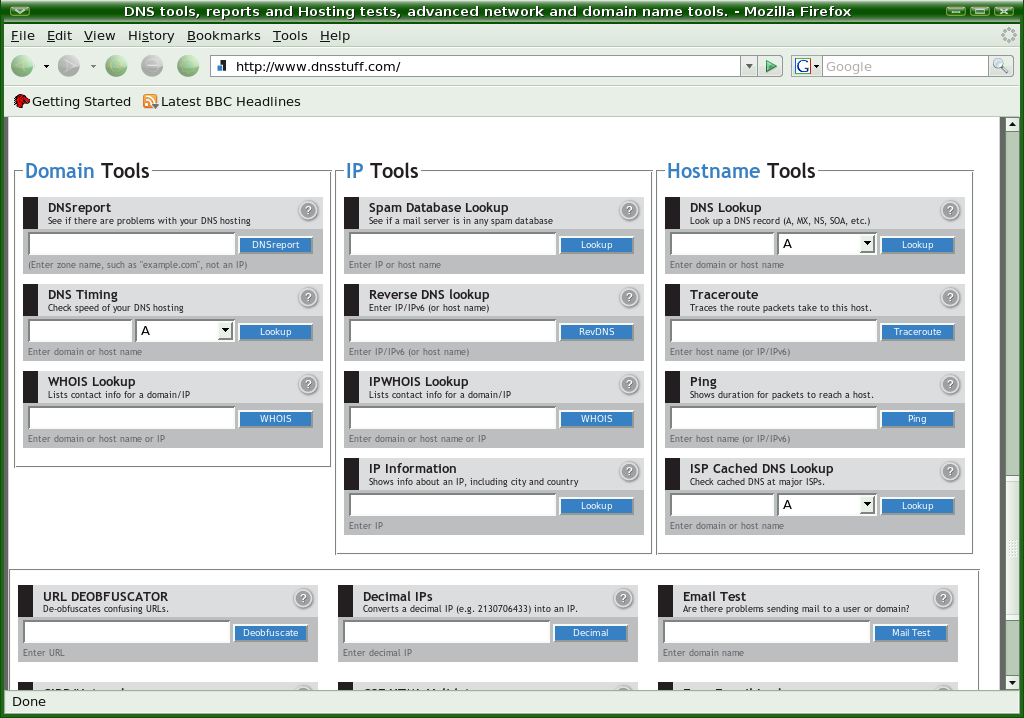This screenshot has height=718, width=1024.
Task: Stop loading with the Stop icon
Action: [x=152, y=66]
